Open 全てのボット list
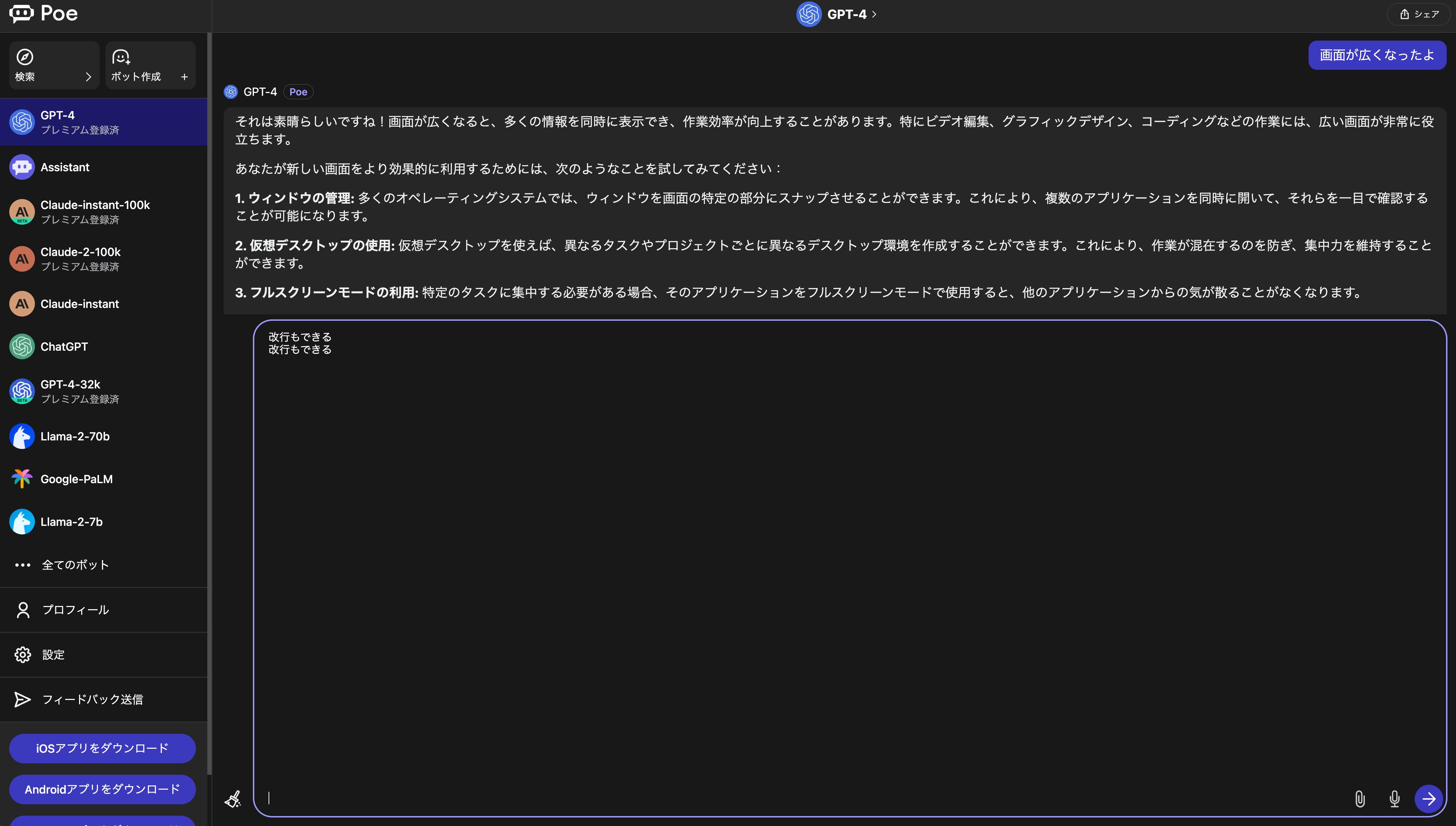 [x=103, y=565]
